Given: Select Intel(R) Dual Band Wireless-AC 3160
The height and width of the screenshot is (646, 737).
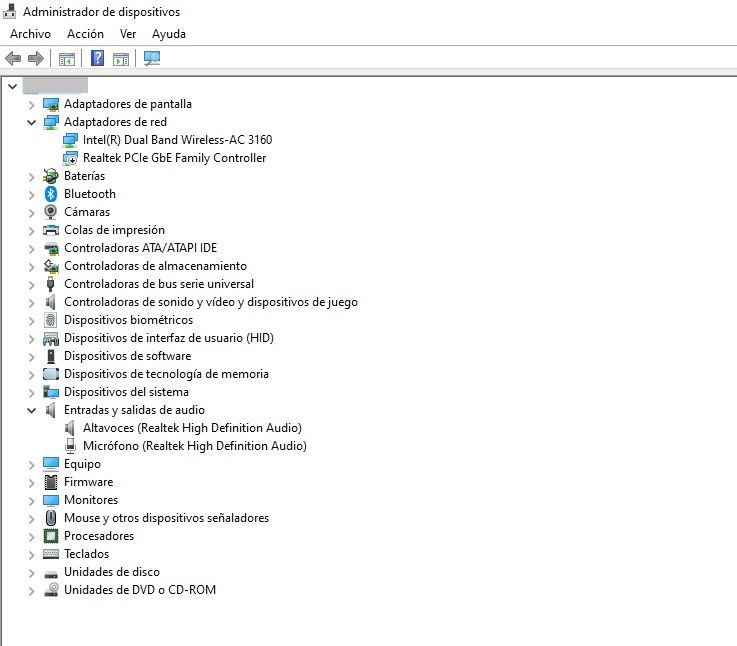Looking at the screenshot, I should coord(177,140).
